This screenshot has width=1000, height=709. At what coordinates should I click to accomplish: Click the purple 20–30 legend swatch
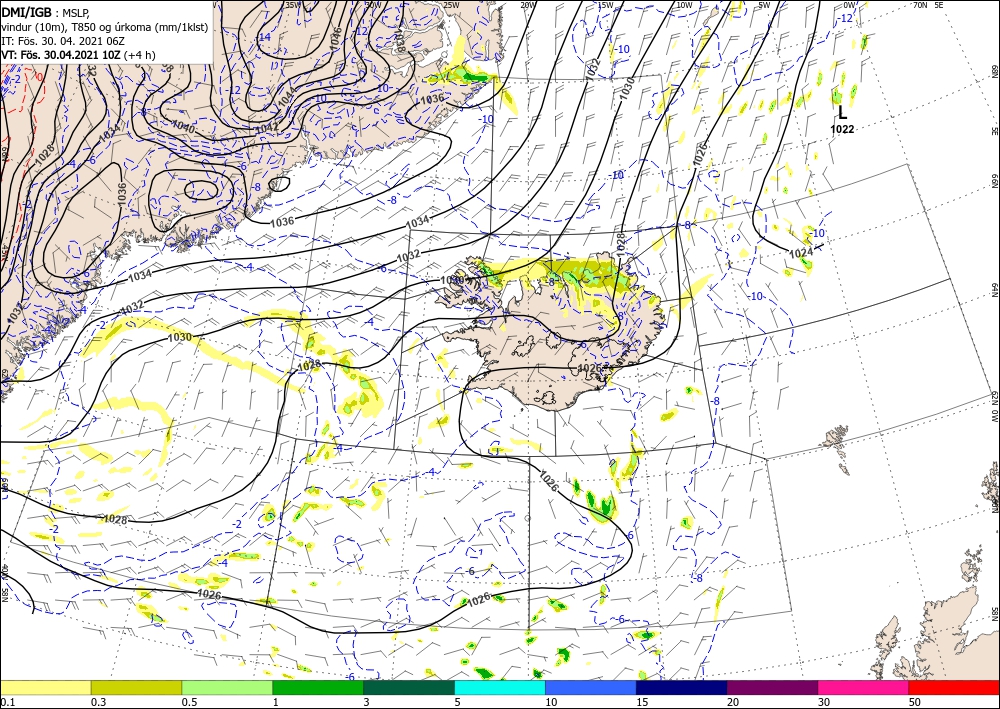pyautogui.click(x=772, y=687)
